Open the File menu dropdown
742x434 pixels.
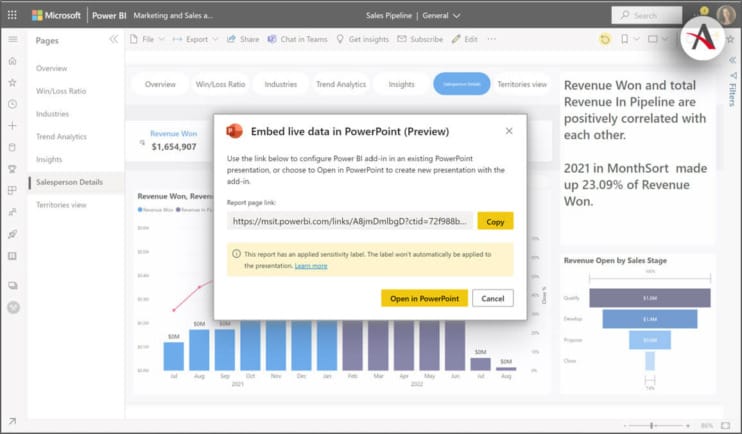(147, 39)
